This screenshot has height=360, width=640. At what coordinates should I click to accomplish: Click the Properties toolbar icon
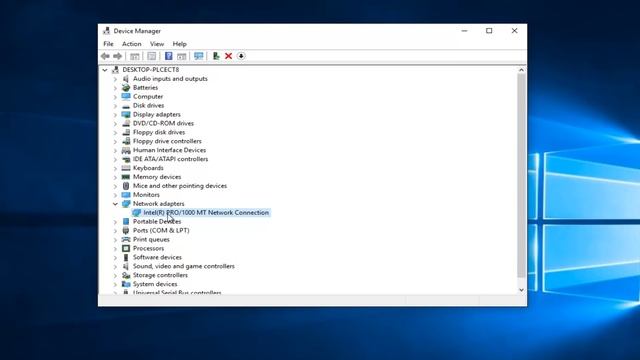tap(151, 56)
